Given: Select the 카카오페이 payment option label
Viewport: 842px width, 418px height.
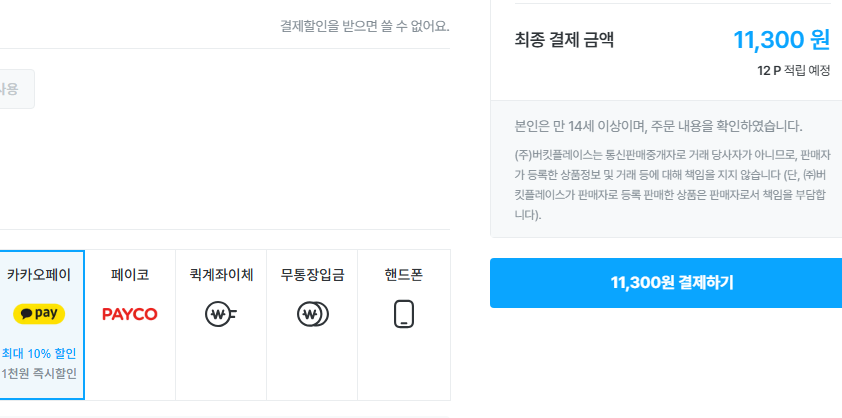Looking at the screenshot, I should pyautogui.click(x=39, y=274).
